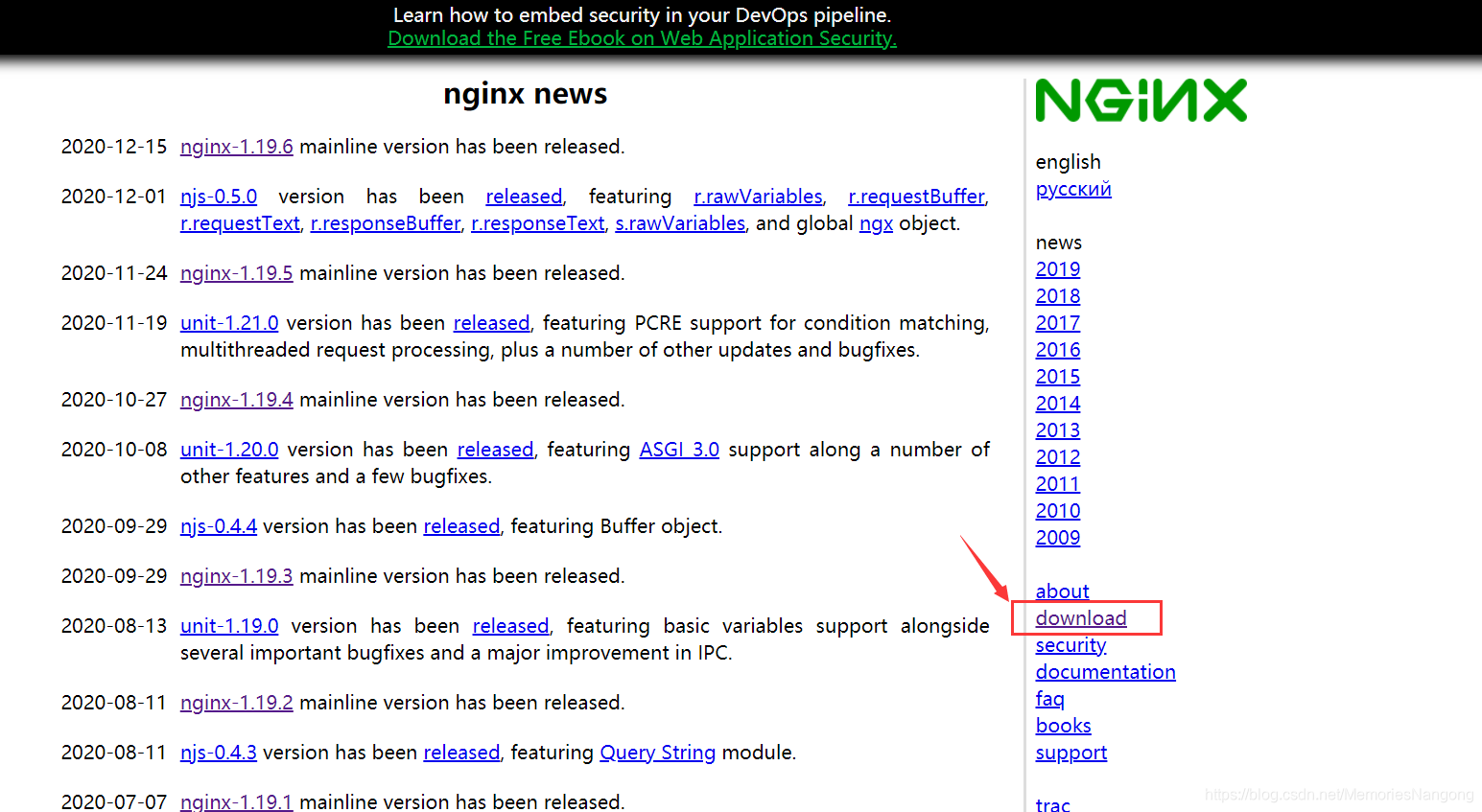The width and height of the screenshot is (1482, 812).
Task: Open the r.requestText link
Action: pos(240,223)
